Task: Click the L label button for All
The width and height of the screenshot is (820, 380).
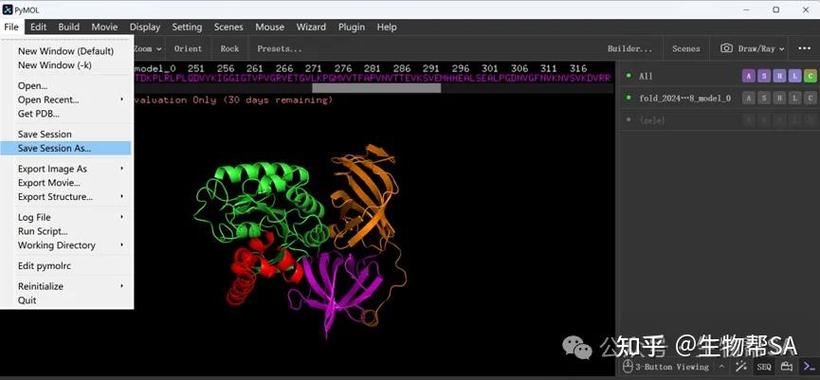Action: pyautogui.click(x=795, y=76)
